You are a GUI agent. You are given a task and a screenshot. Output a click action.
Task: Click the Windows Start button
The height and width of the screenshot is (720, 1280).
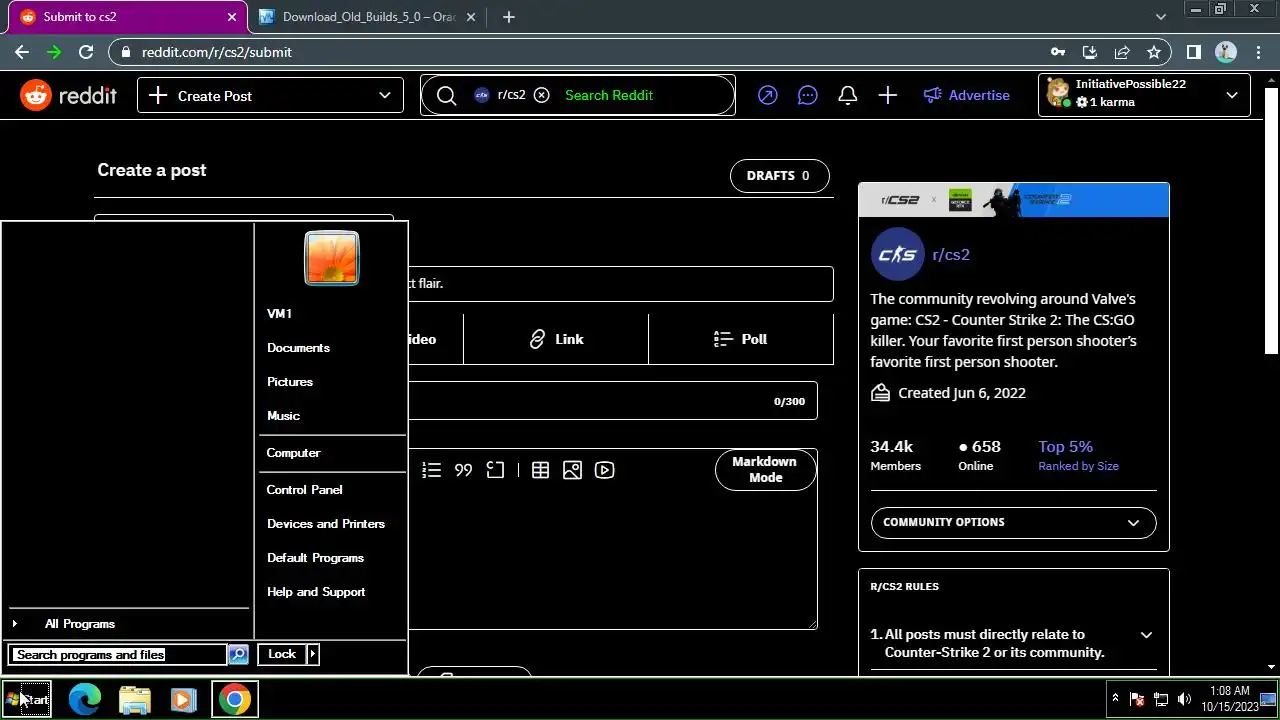27,699
